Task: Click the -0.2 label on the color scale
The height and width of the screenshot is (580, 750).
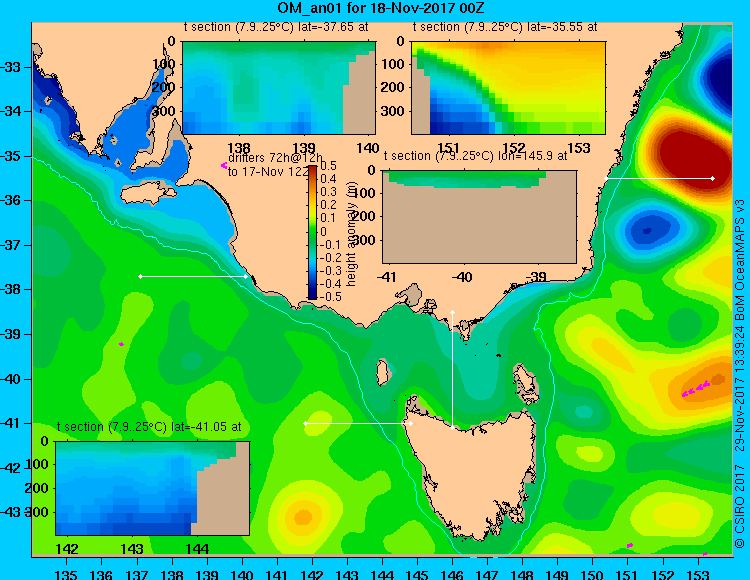Action: [330, 257]
